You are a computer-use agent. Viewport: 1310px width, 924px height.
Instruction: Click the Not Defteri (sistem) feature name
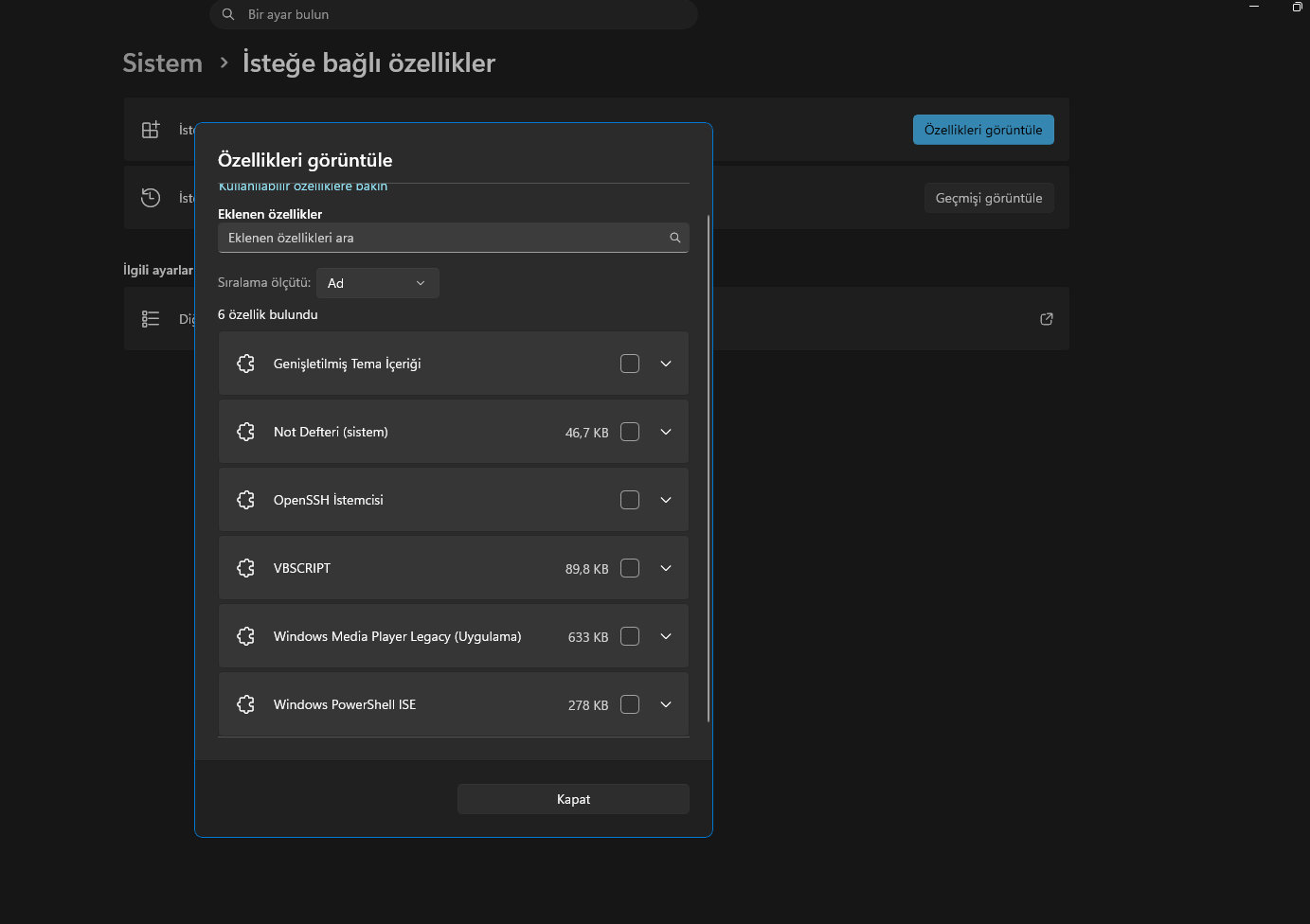coord(331,432)
